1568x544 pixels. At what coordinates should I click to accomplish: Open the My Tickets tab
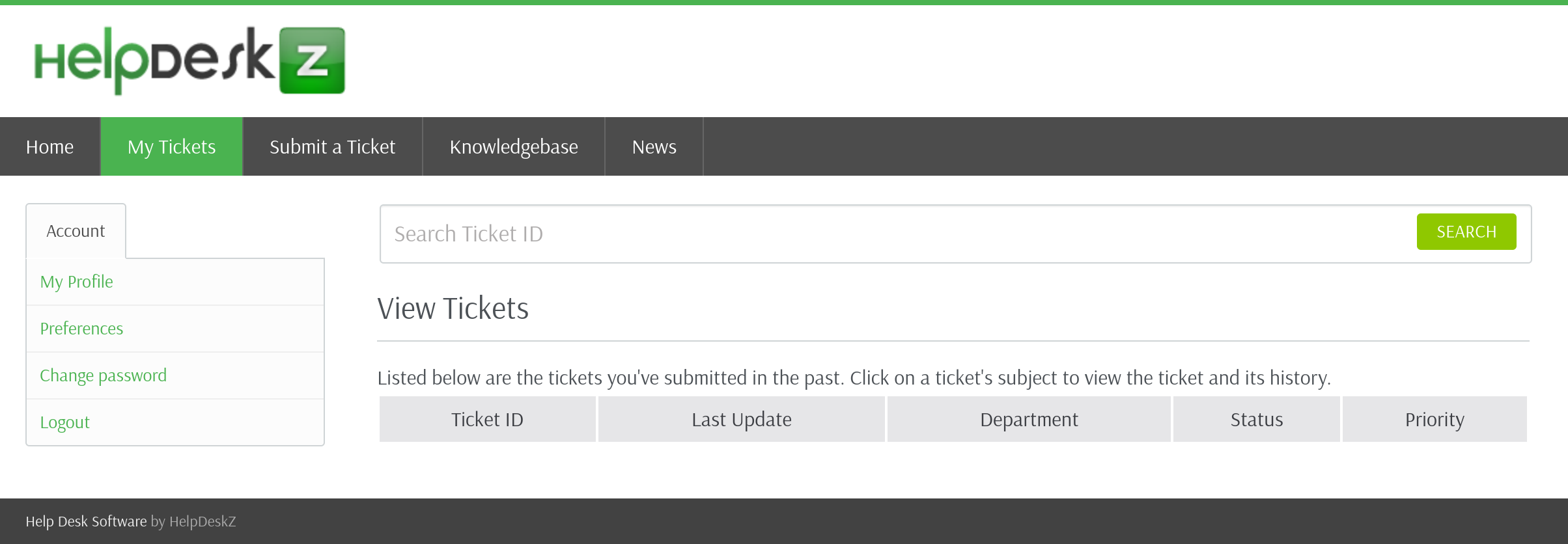click(171, 147)
